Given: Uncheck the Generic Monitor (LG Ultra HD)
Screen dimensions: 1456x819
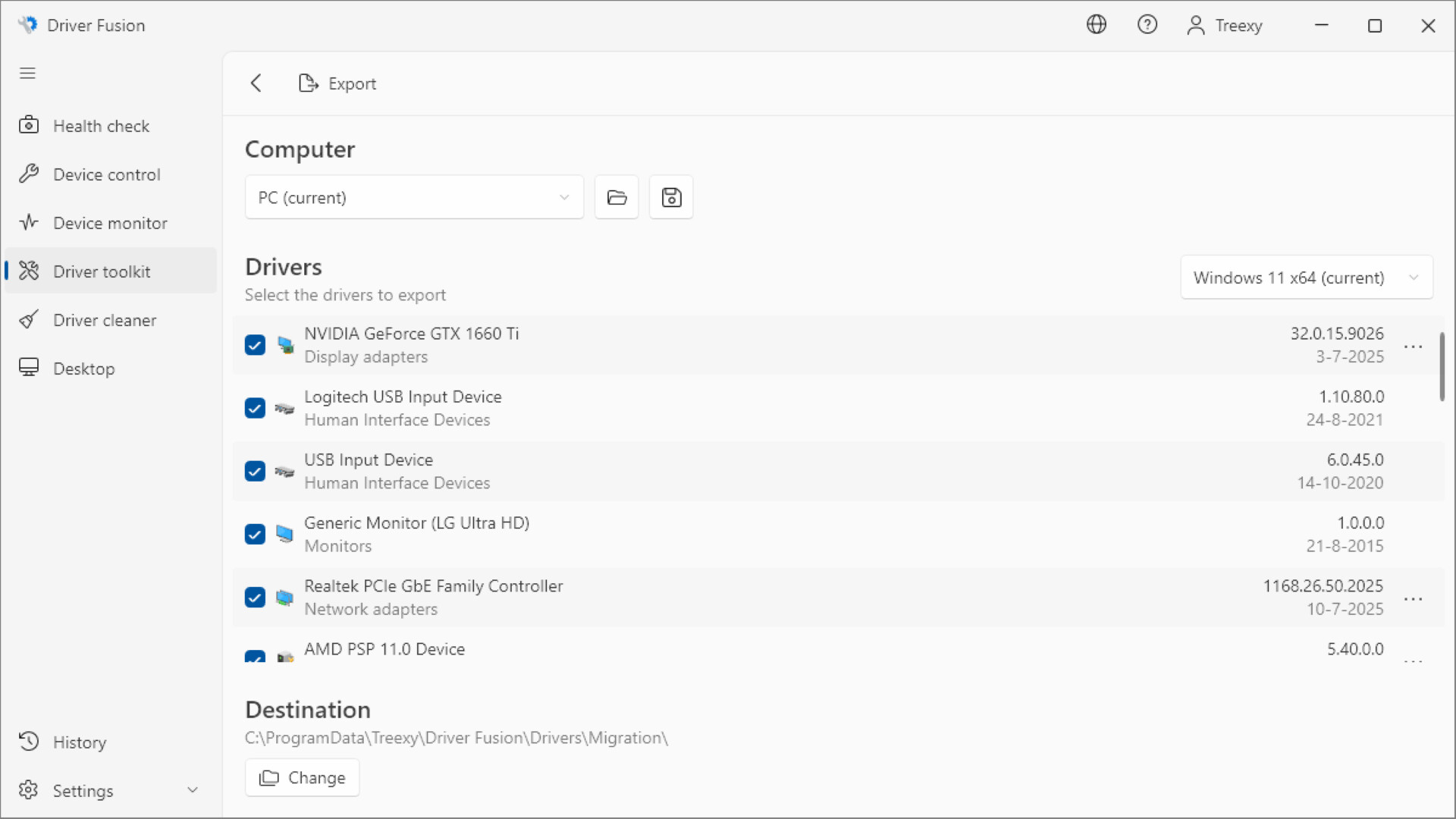Looking at the screenshot, I should 254,534.
